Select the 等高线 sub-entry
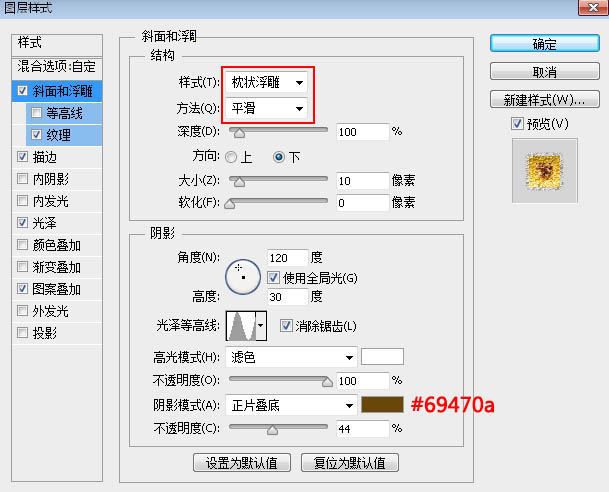Screen dimensions: 609x492 click(64, 113)
